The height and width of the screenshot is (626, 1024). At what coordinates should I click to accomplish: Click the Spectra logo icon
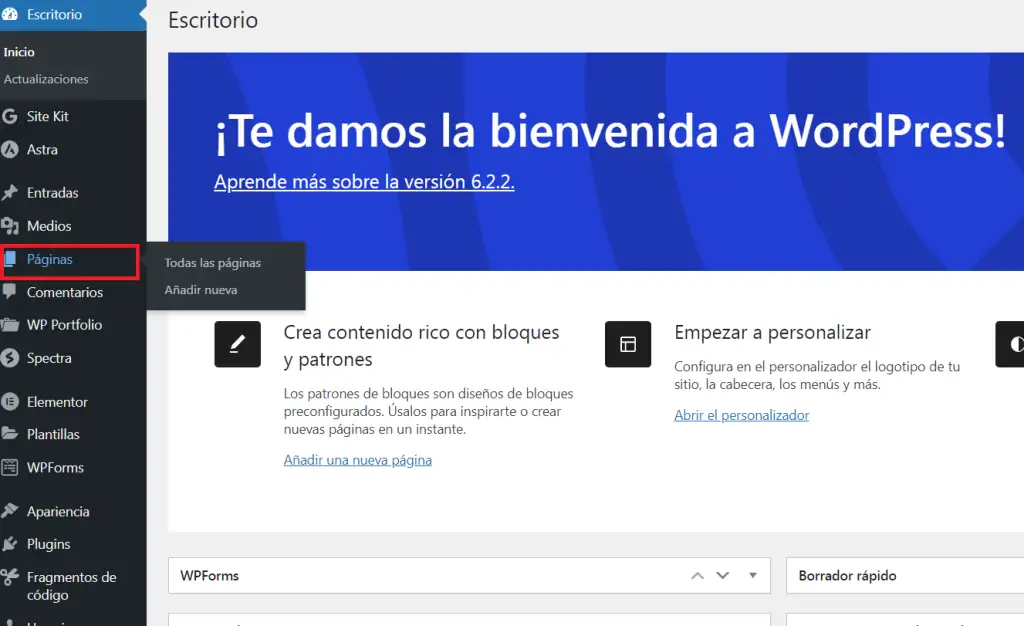(9, 358)
